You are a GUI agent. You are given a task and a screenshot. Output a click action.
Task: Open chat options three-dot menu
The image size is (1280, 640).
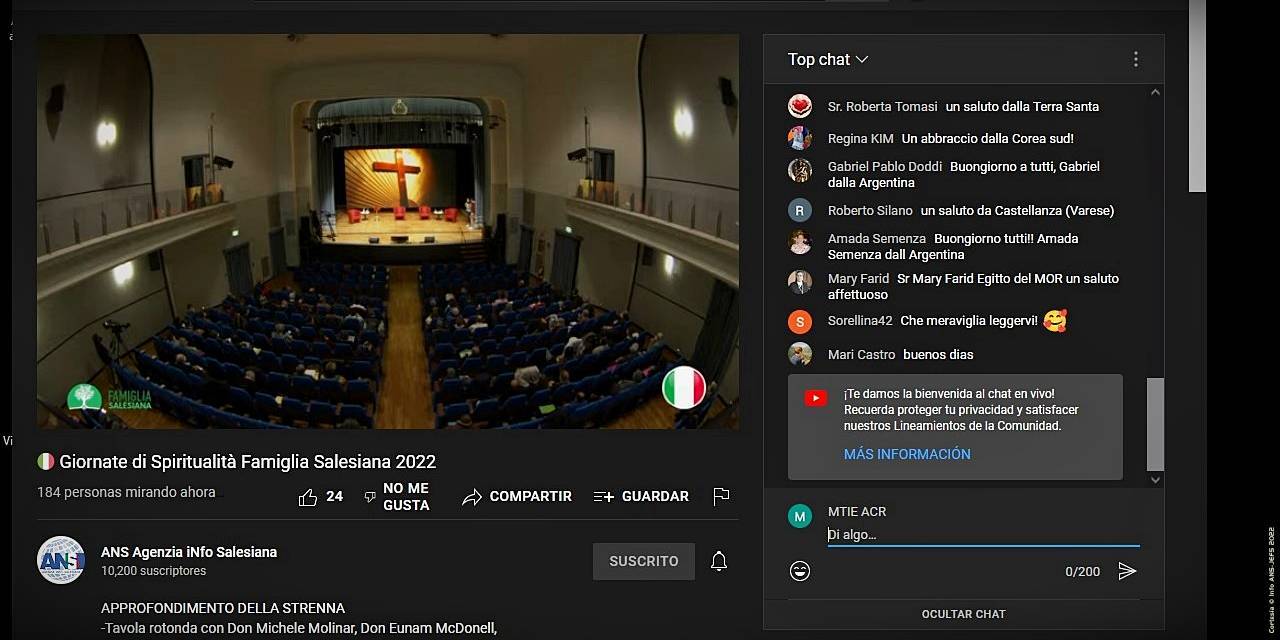tap(1135, 59)
